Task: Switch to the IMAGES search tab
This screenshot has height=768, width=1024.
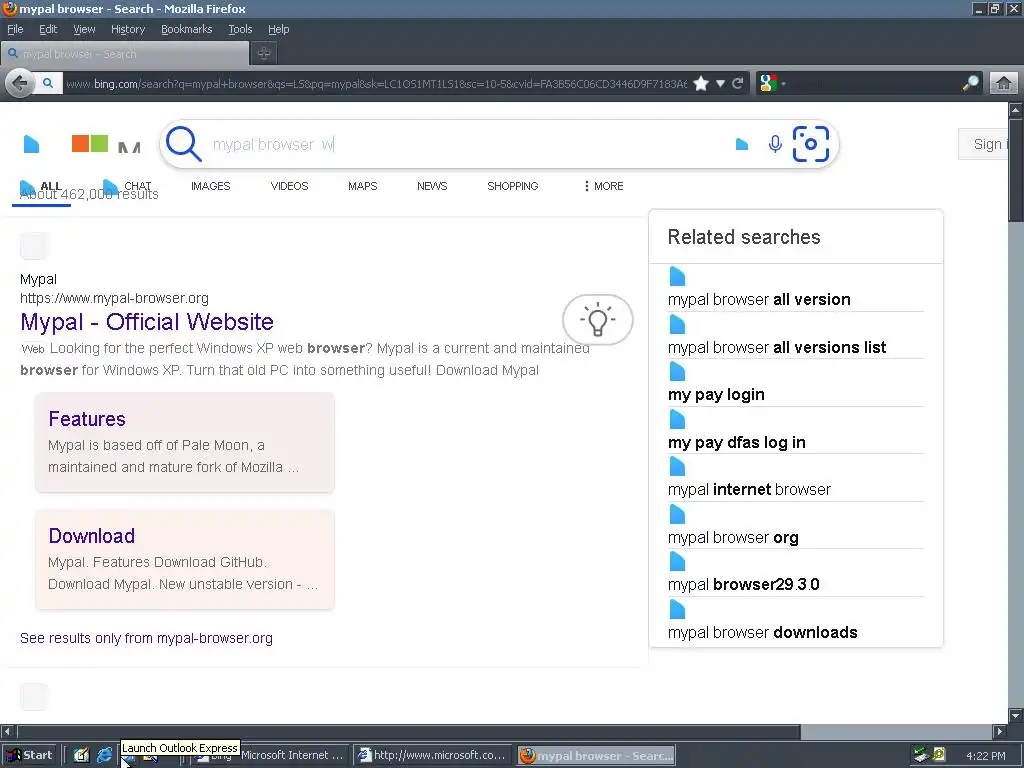Action: (210, 186)
